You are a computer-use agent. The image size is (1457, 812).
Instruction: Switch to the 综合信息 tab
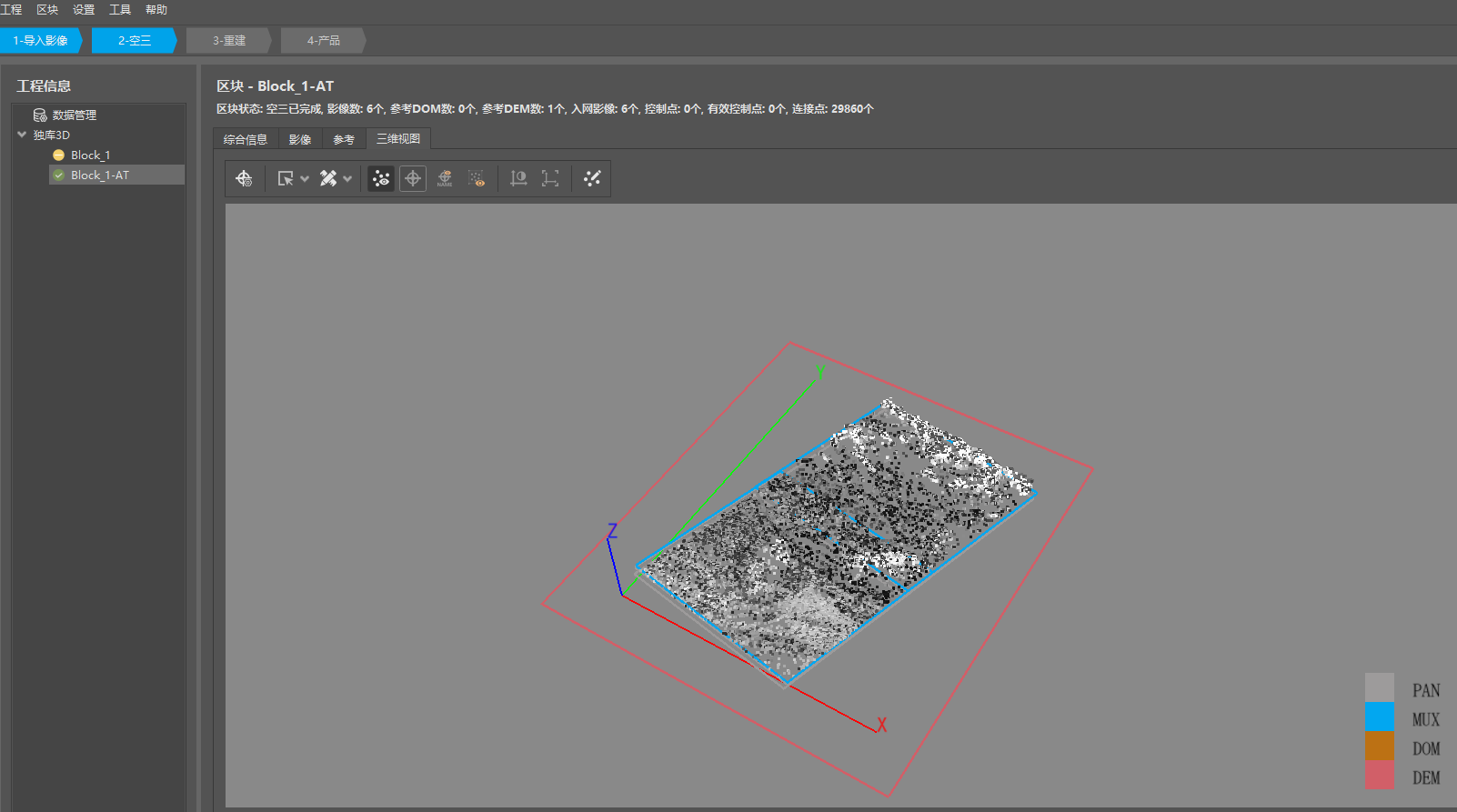pos(246,139)
